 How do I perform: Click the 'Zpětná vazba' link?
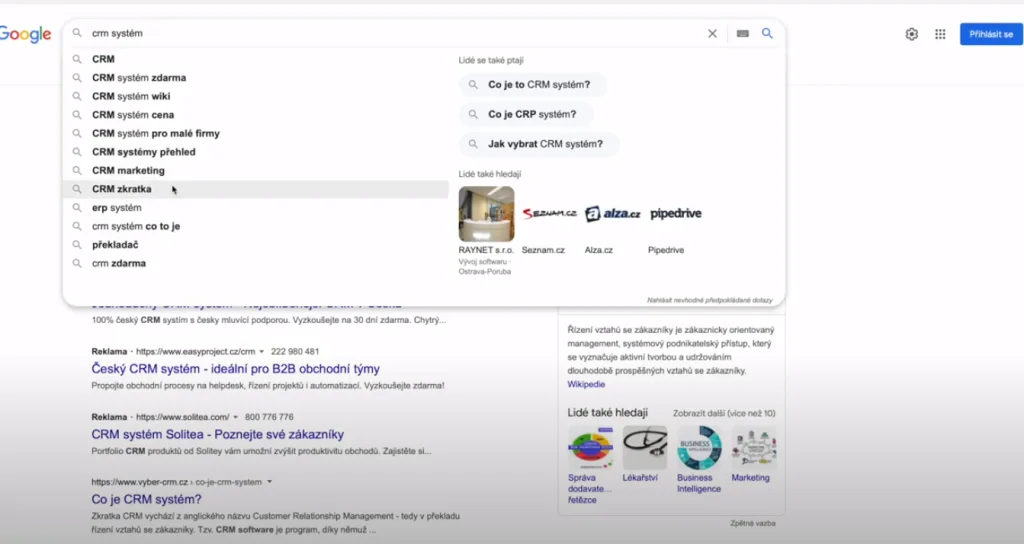(x=753, y=524)
